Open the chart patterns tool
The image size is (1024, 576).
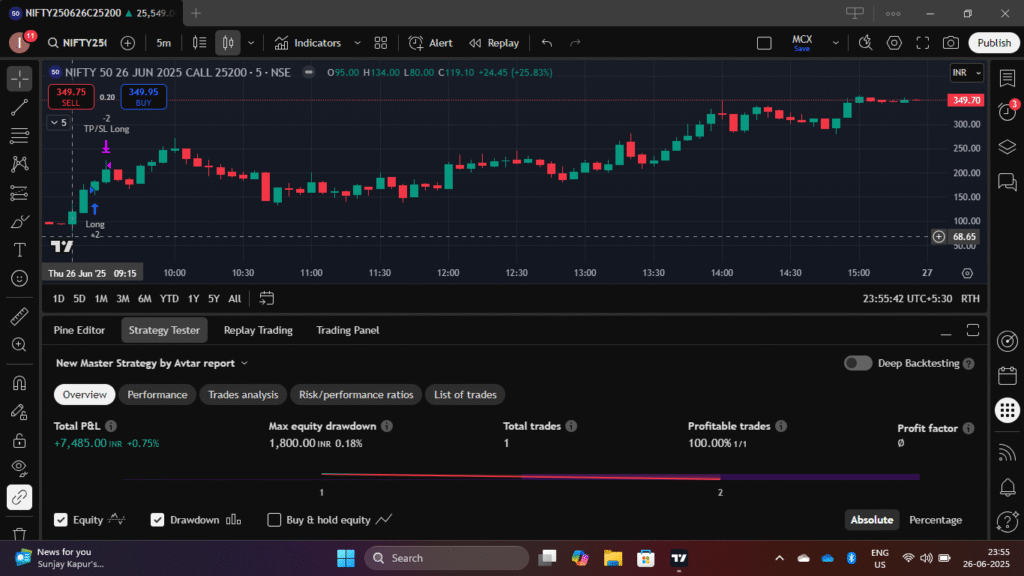point(20,164)
